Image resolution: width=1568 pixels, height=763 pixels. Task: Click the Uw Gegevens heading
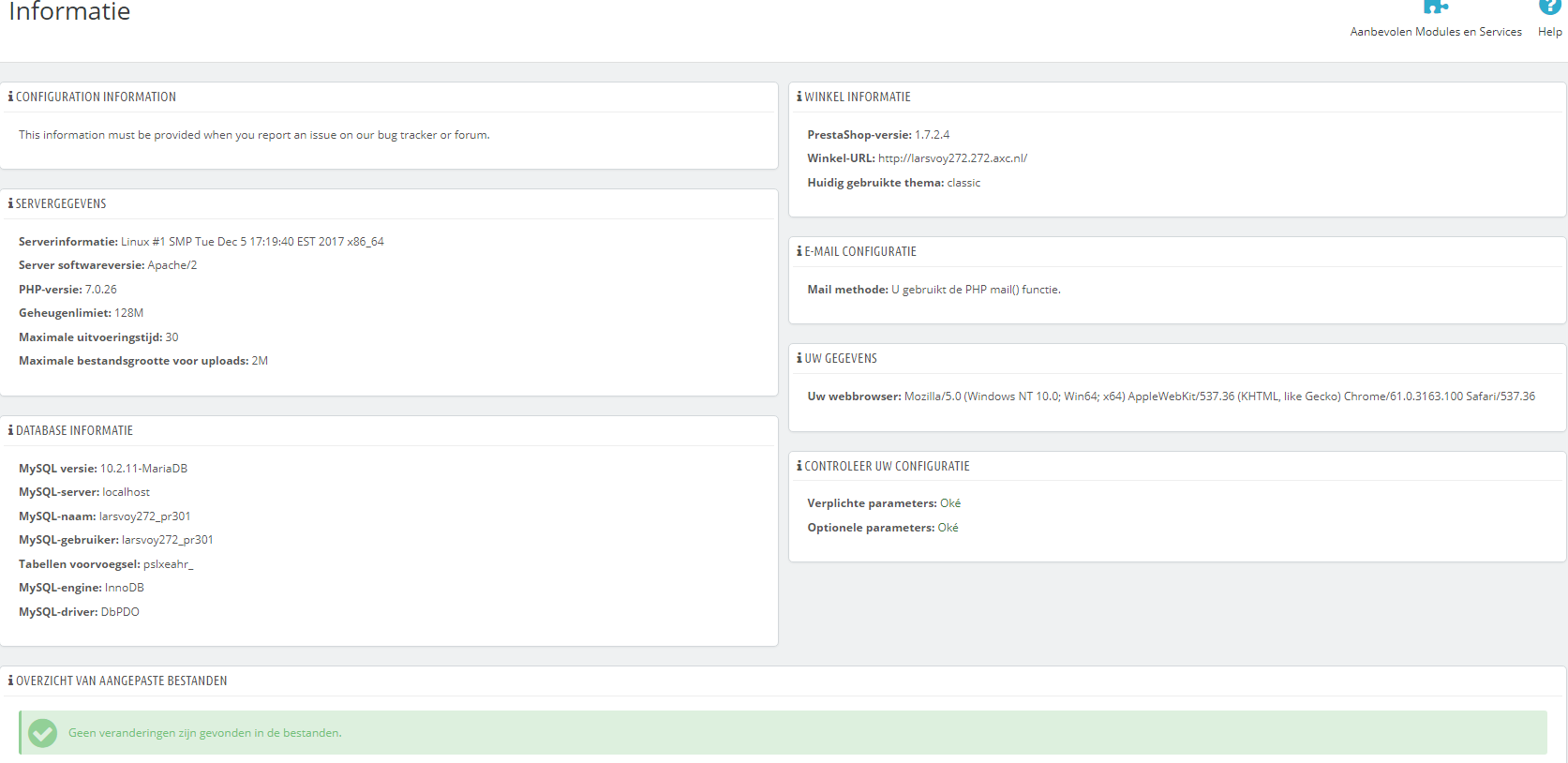click(841, 358)
